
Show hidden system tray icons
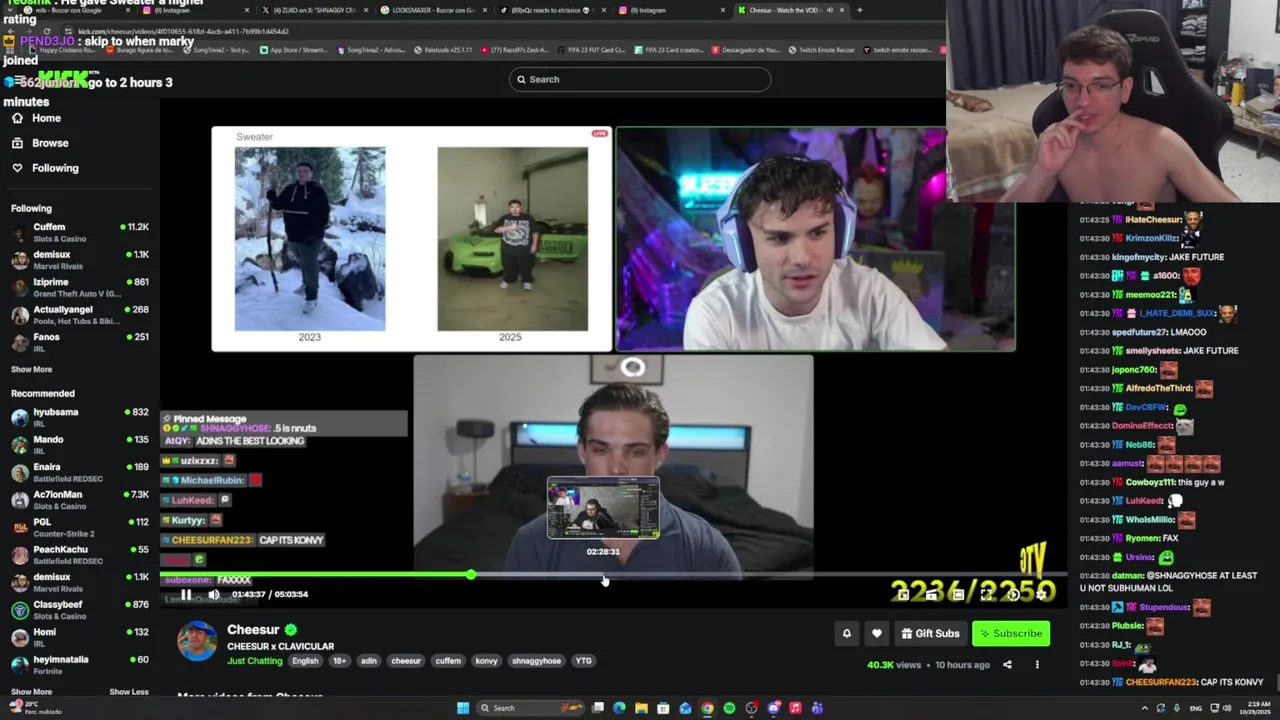[1145, 708]
